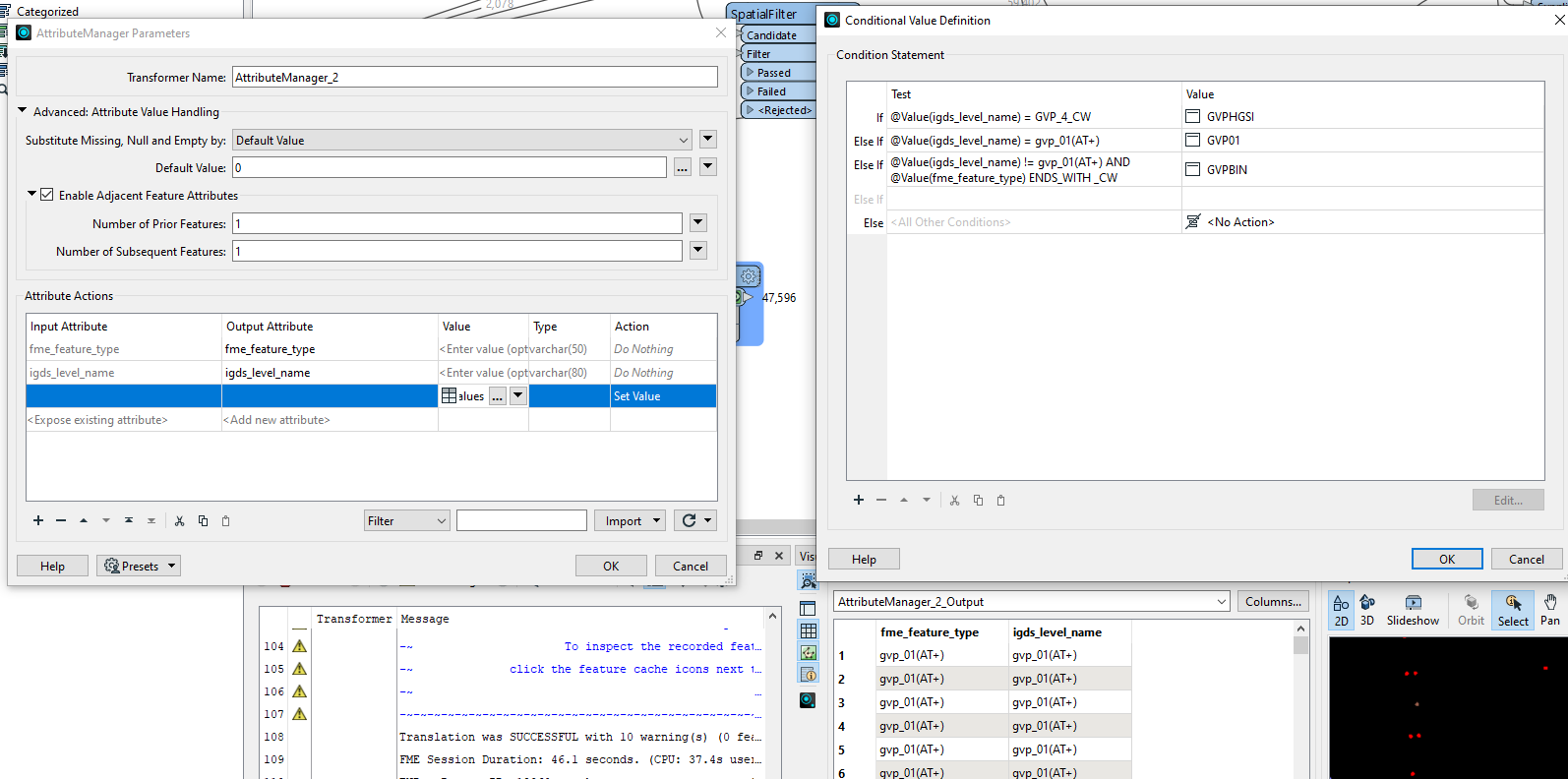Collapse Advanced: Attribute Value Handling section
The height and width of the screenshot is (779, 1568).
point(23,111)
